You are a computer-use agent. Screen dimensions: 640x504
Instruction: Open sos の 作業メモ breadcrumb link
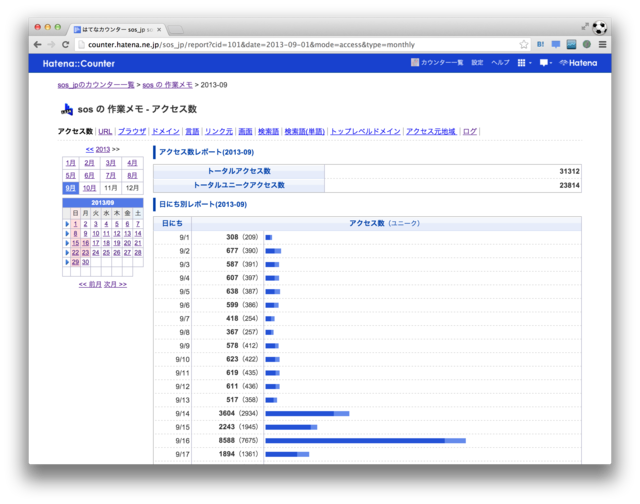[167, 85]
